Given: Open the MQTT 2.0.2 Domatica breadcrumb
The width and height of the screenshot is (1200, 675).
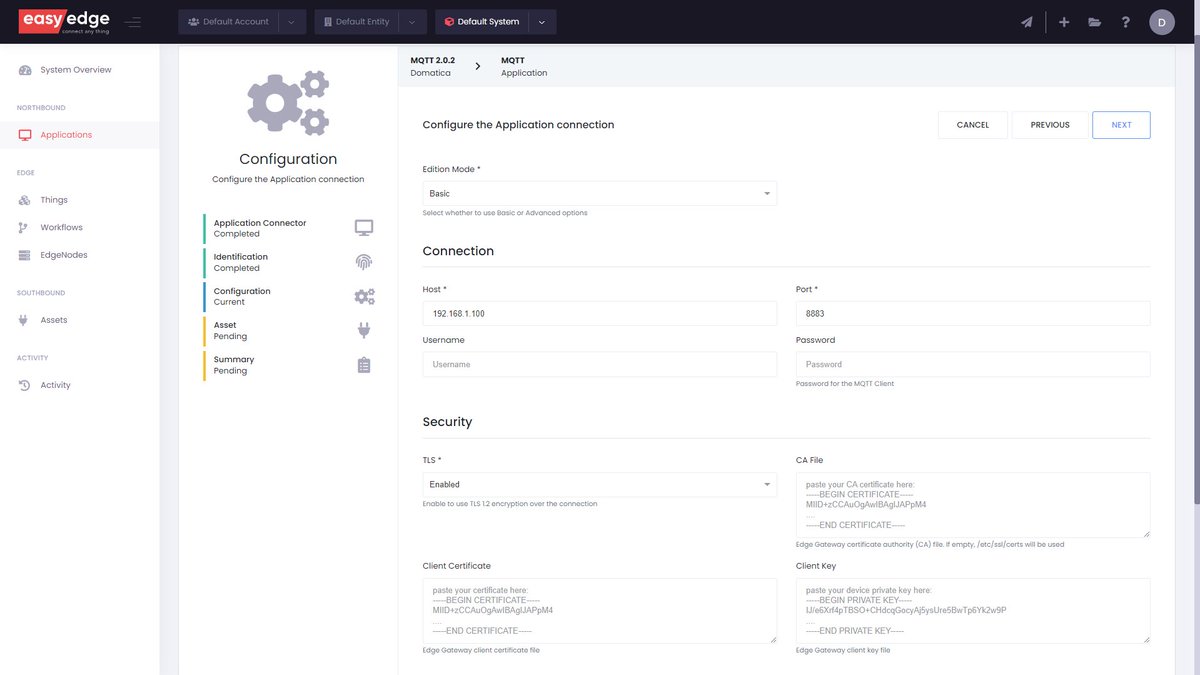Looking at the screenshot, I should (x=434, y=65).
